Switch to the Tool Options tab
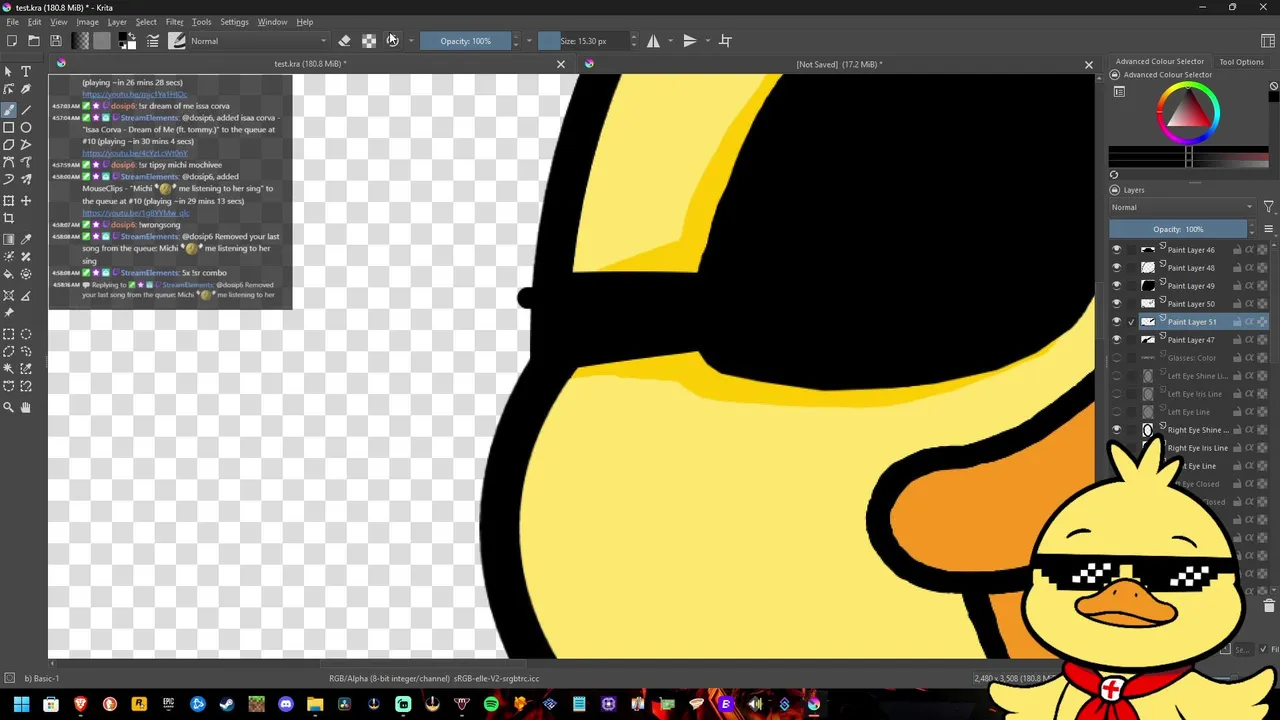1280x720 pixels. pos(1241,62)
